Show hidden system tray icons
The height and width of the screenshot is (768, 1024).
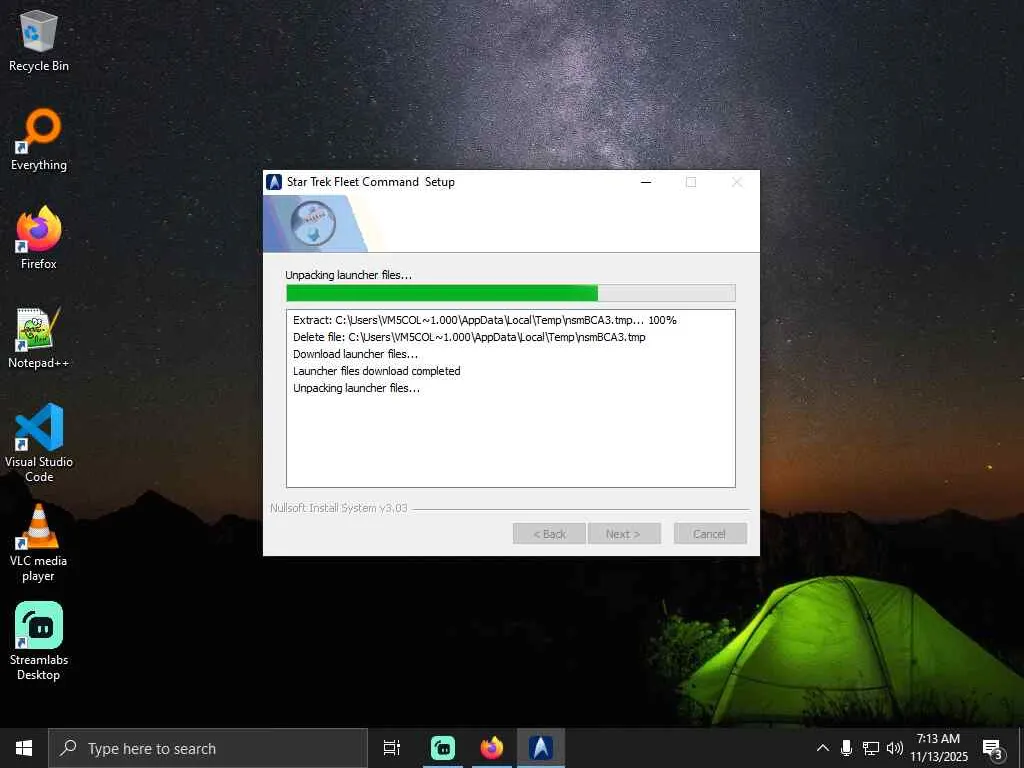click(823, 748)
